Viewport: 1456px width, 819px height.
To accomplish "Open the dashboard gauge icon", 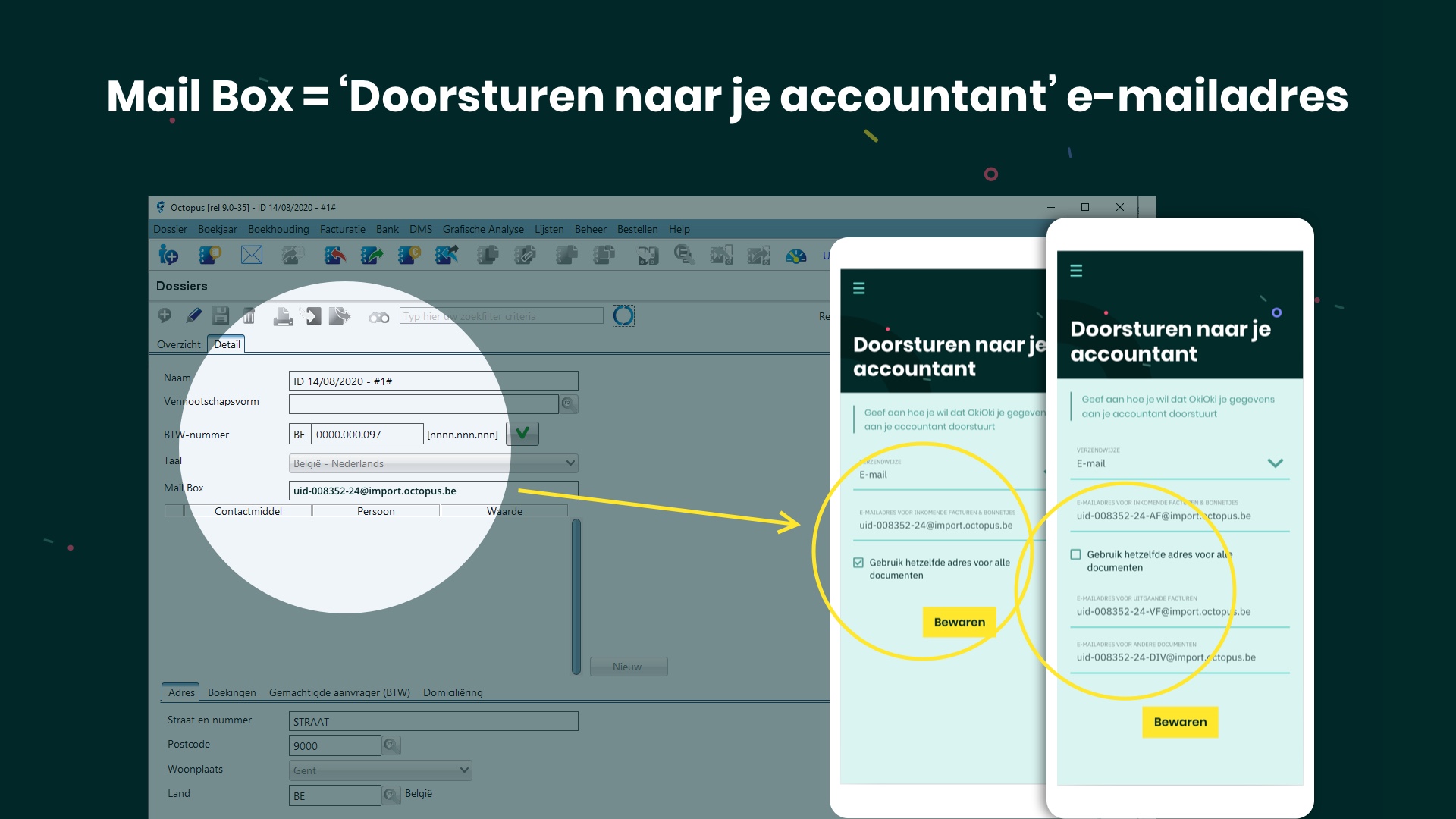I will point(795,256).
